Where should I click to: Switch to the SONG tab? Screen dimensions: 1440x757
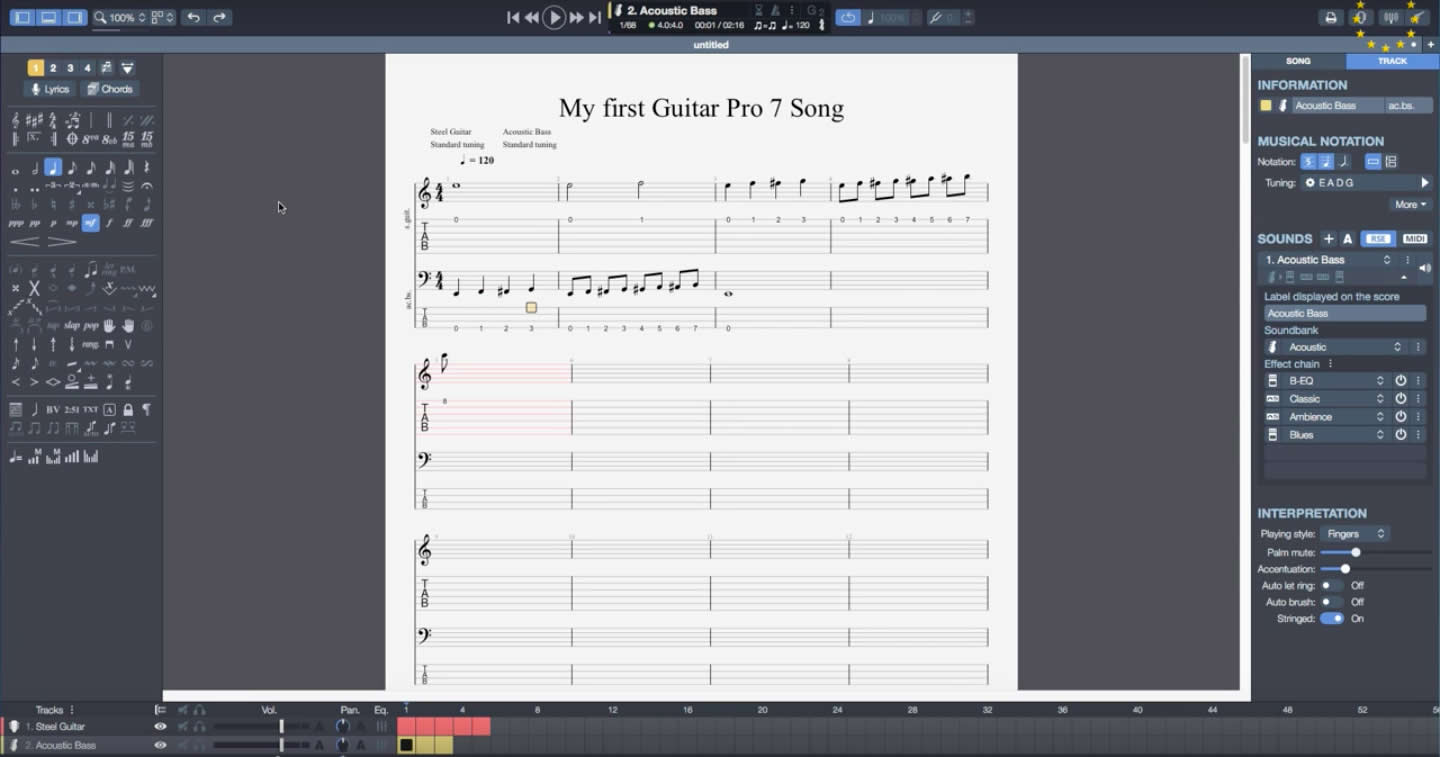click(1298, 61)
